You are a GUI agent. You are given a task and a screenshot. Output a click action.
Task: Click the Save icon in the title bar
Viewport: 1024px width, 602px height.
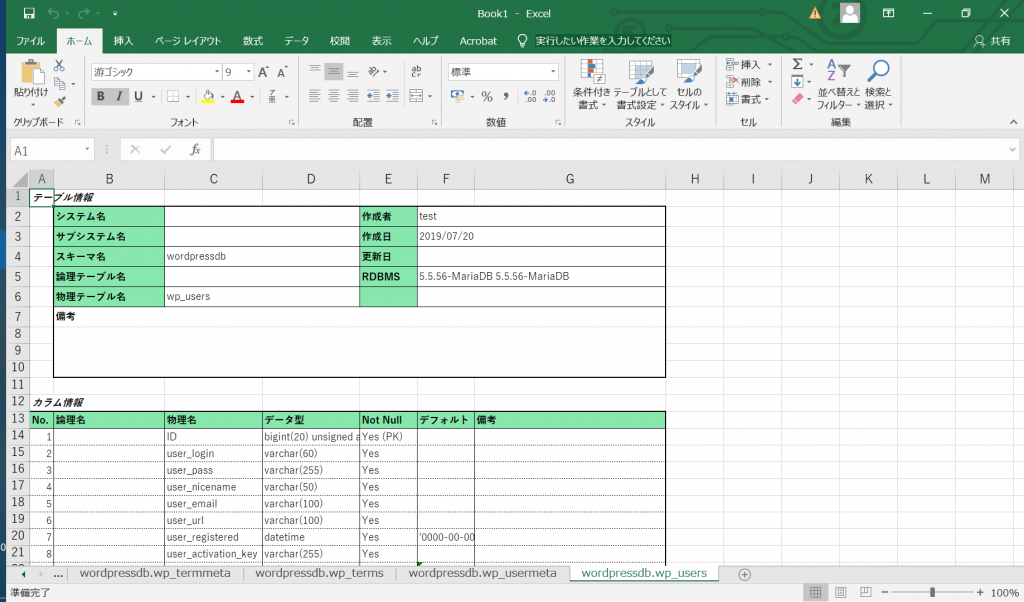click(29, 13)
